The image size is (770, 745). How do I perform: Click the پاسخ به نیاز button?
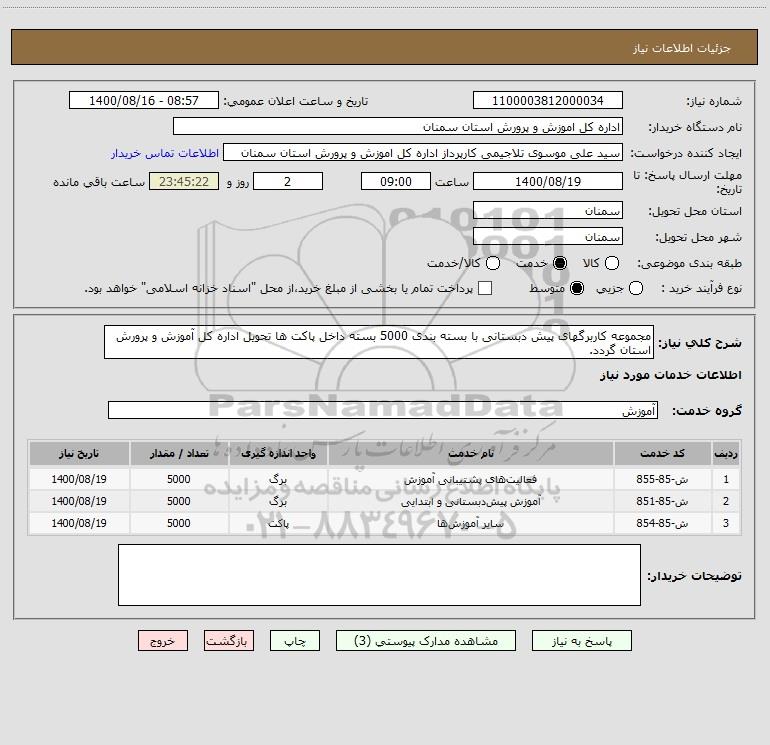(581, 641)
